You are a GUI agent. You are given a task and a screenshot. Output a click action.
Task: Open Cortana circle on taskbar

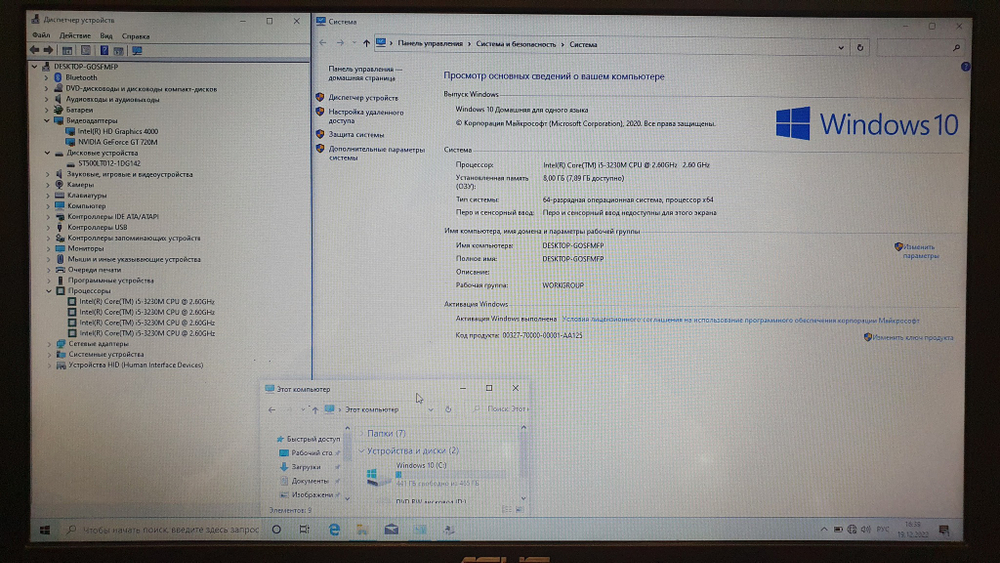(x=276, y=529)
